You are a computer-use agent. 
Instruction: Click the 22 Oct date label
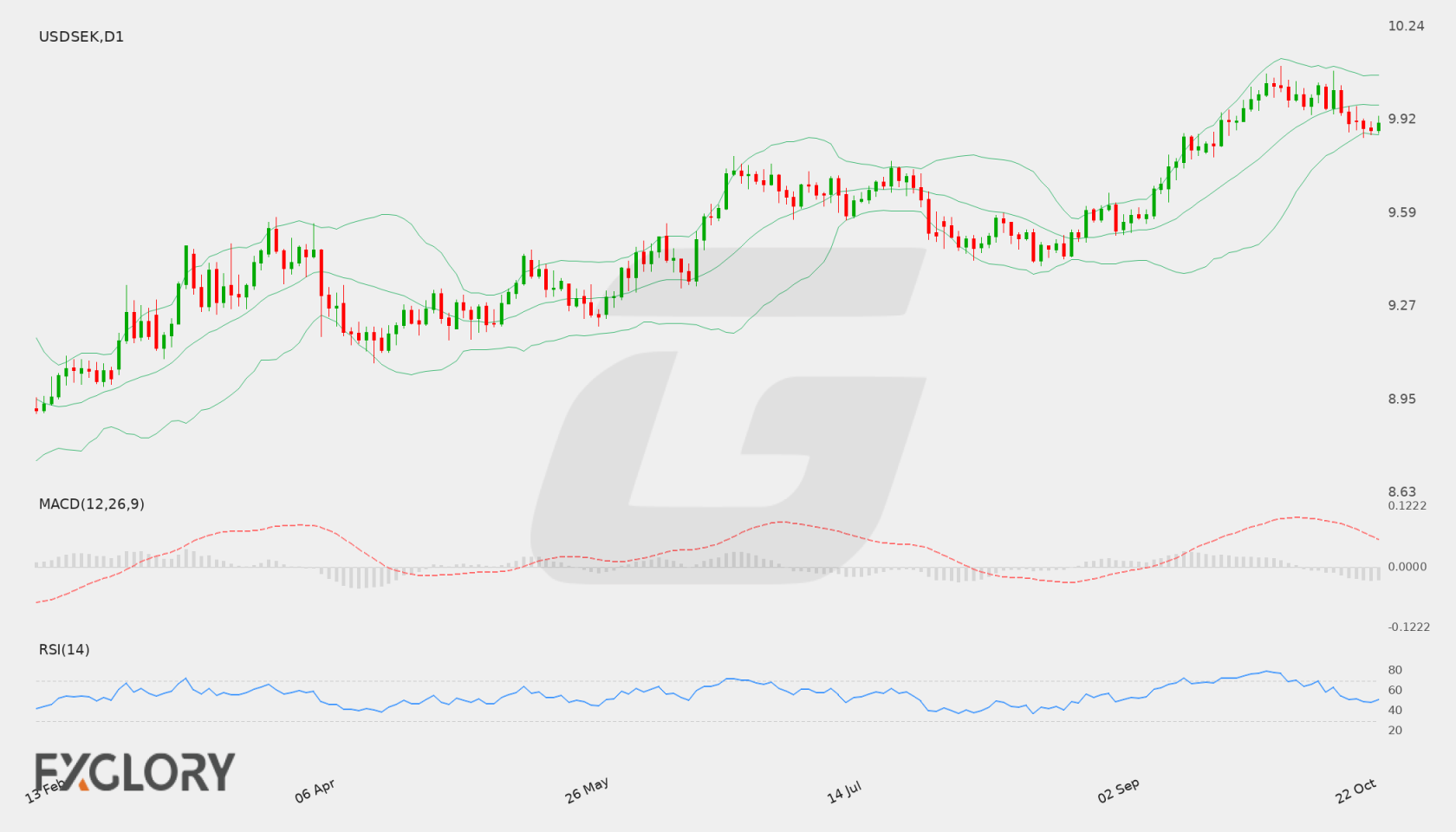(x=1356, y=791)
